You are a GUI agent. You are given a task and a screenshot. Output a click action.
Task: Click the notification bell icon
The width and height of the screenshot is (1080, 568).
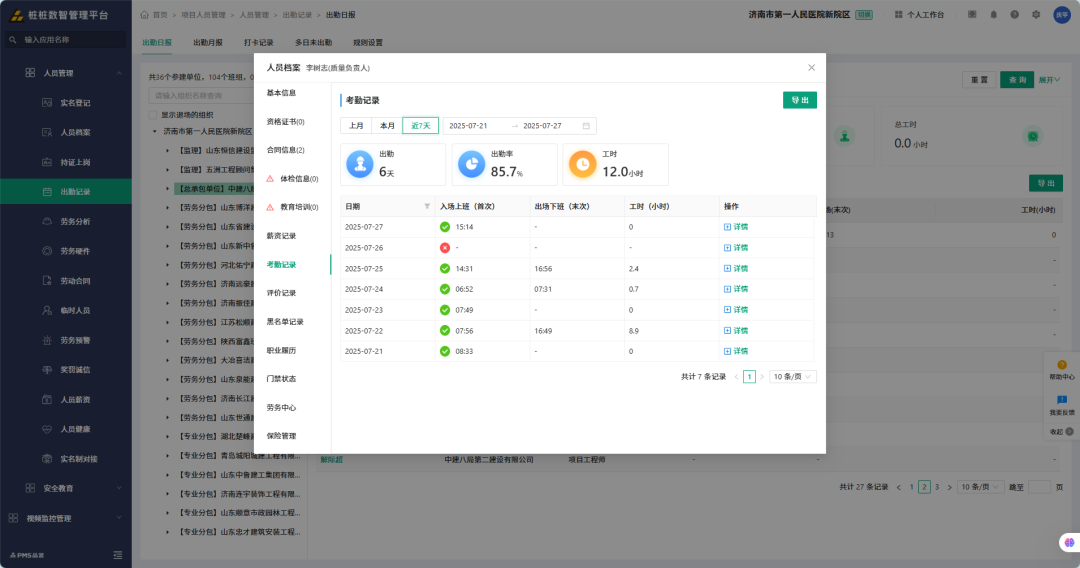993,14
